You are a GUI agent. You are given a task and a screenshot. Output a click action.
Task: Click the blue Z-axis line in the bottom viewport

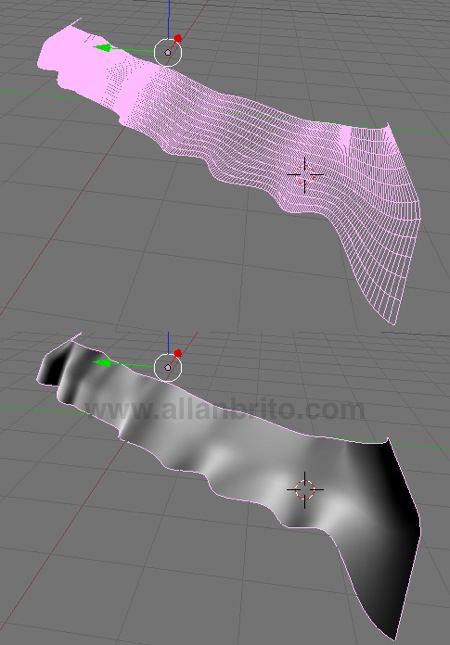169,343
